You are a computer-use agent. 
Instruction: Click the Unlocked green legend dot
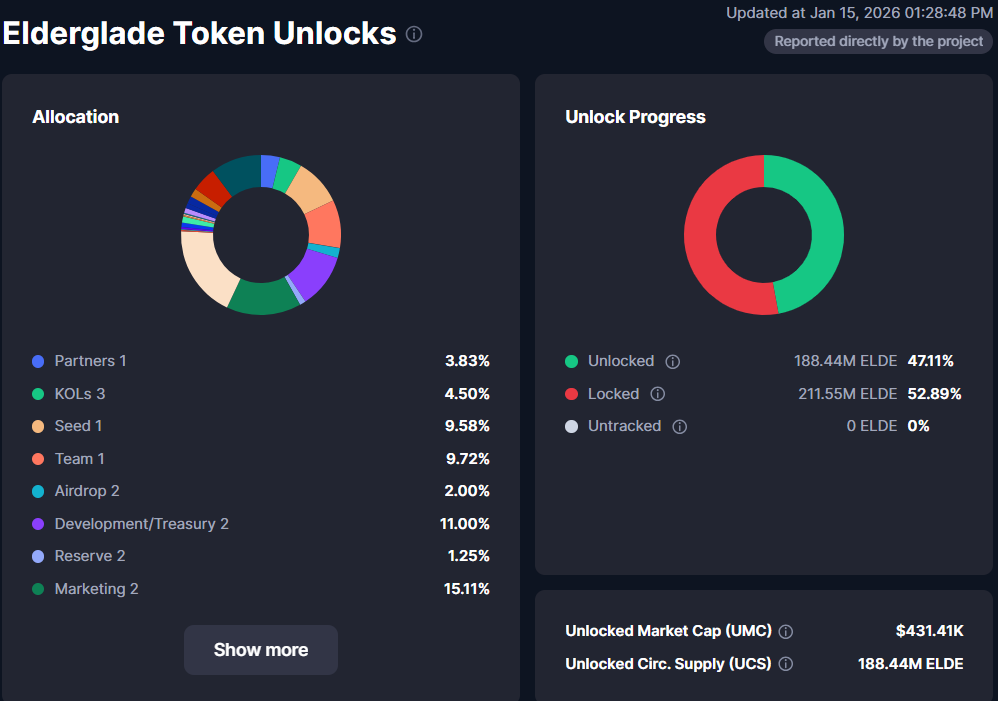pyautogui.click(x=571, y=361)
